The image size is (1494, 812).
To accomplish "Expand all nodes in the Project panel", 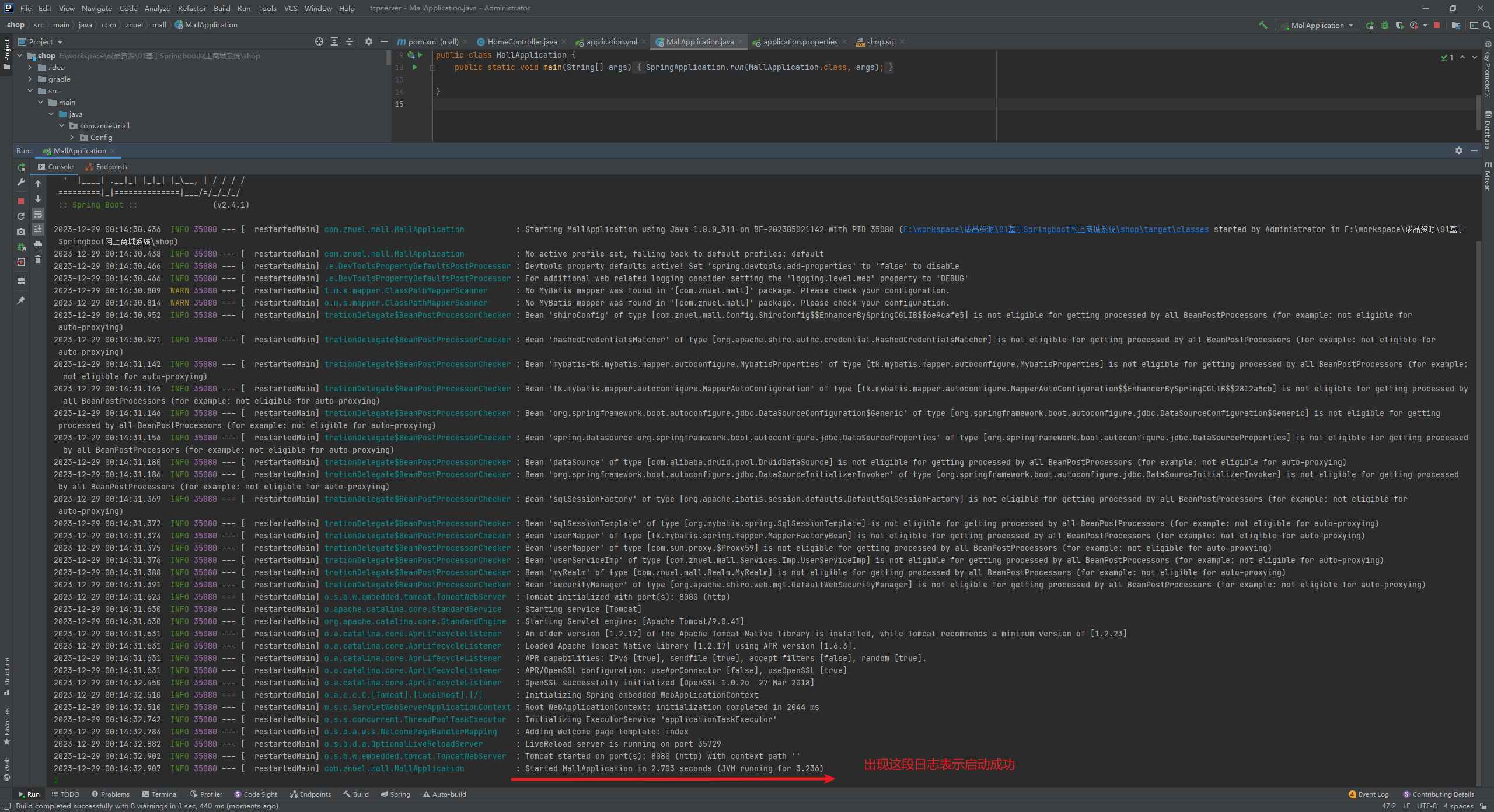I will coord(334,41).
